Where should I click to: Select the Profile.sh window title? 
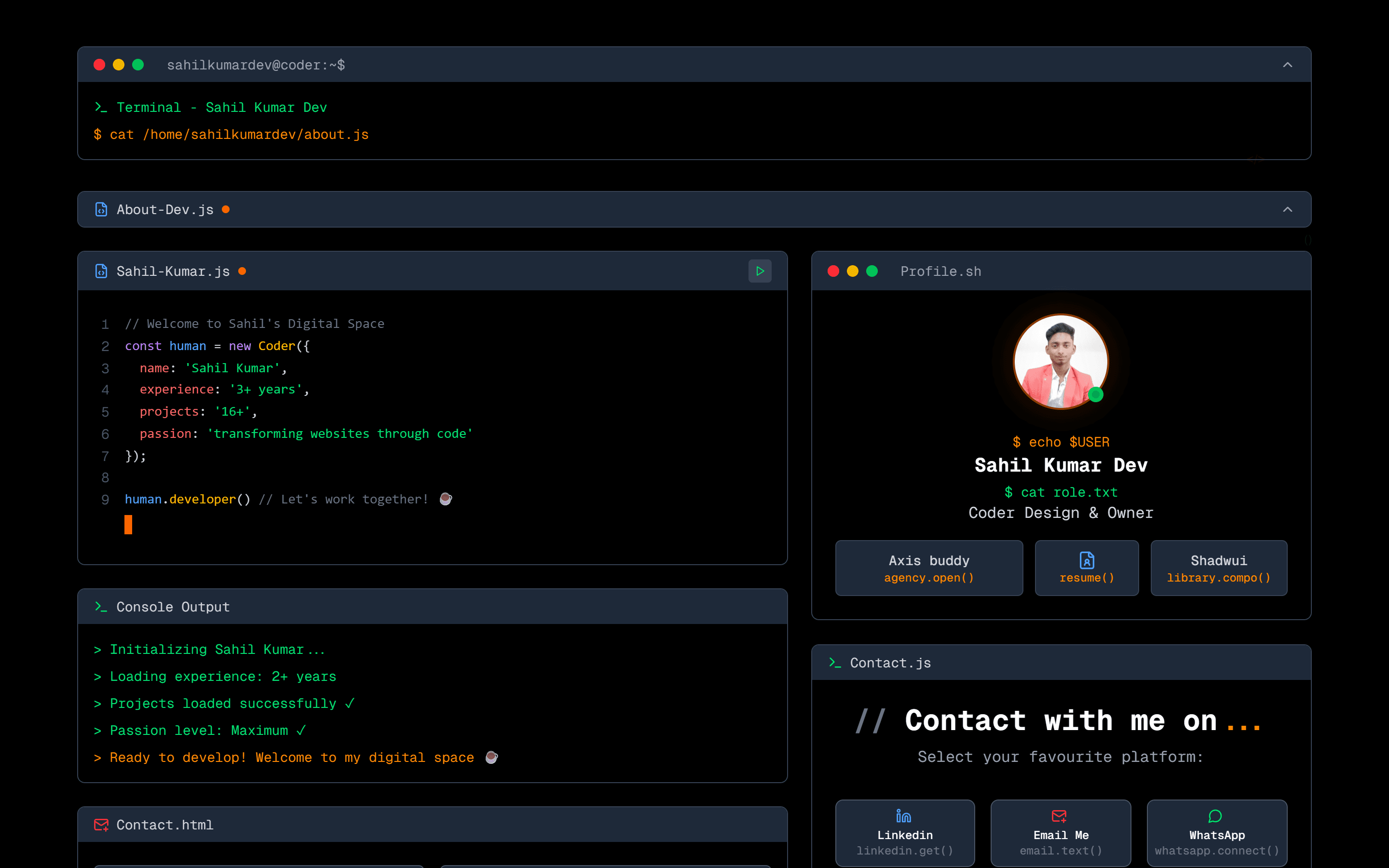[x=940, y=271]
